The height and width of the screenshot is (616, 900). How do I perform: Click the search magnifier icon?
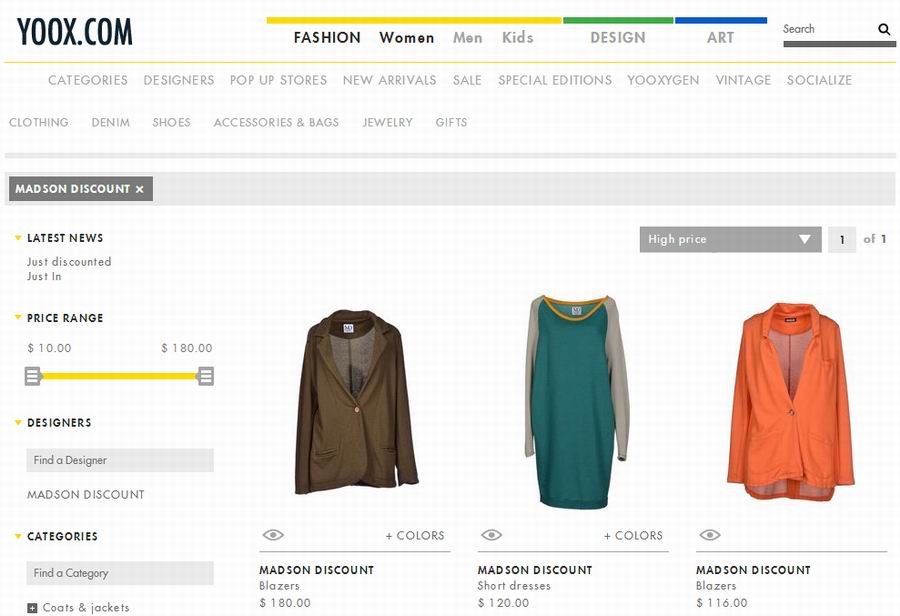(884, 29)
